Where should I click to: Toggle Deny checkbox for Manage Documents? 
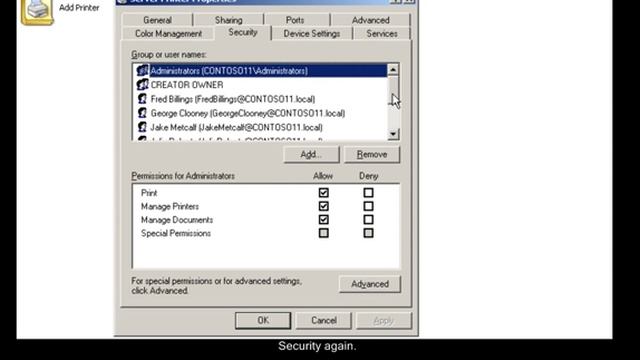[x=368, y=220]
